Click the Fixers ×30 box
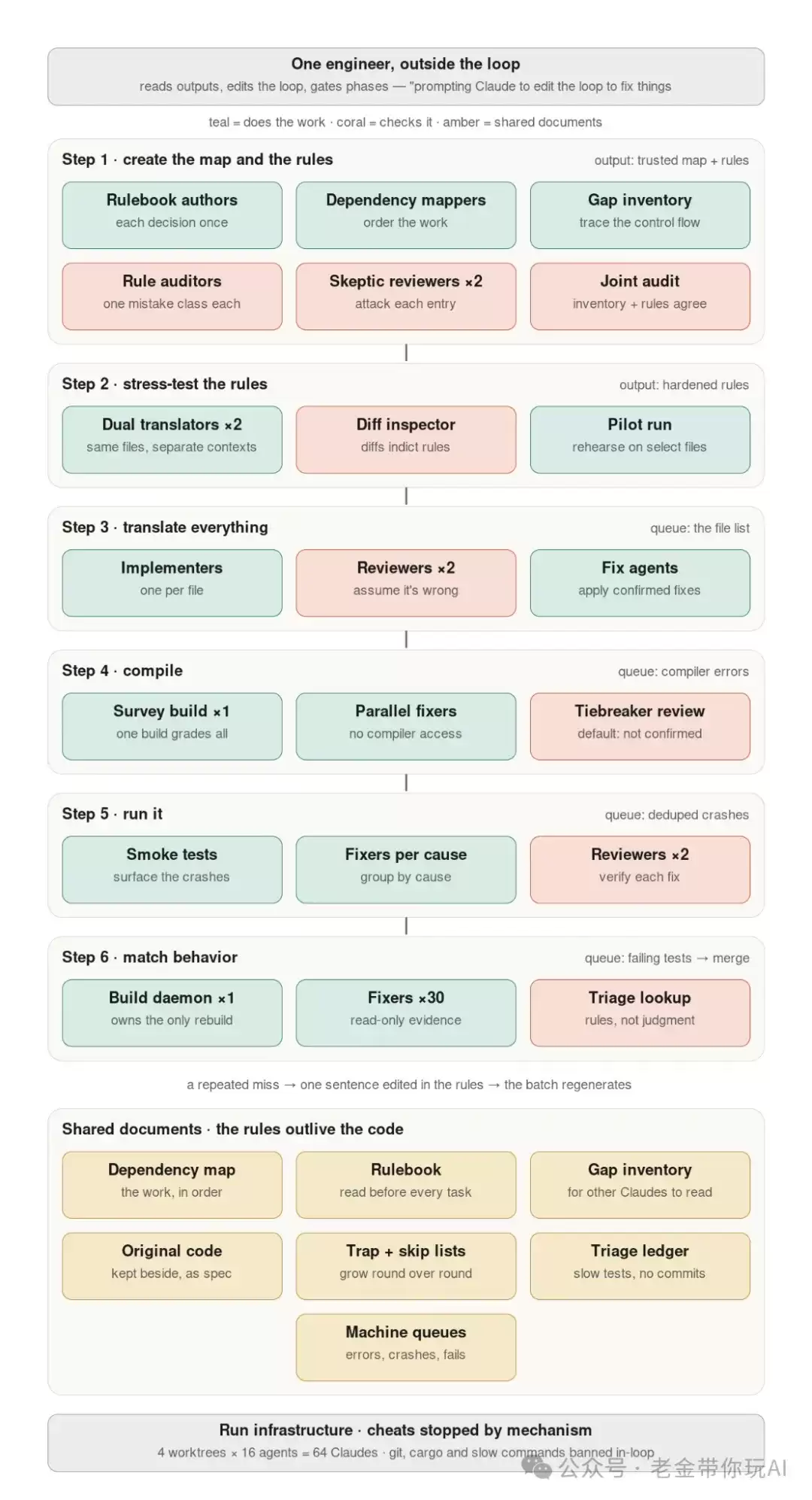Screen dimensions: 812x1500 click(x=406, y=1013)
